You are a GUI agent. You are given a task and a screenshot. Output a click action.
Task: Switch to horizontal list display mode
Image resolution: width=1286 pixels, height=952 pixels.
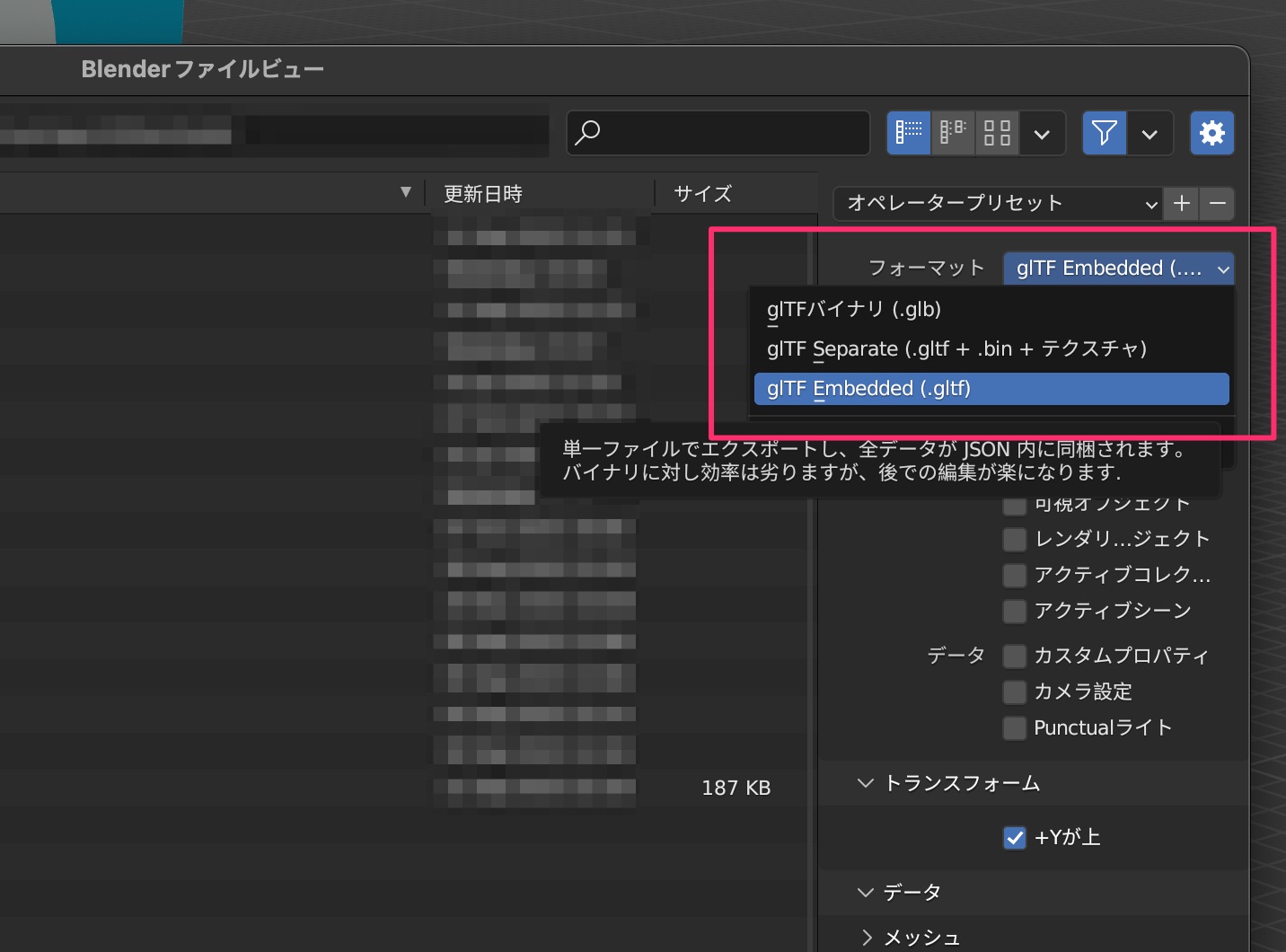pos(952,132)
